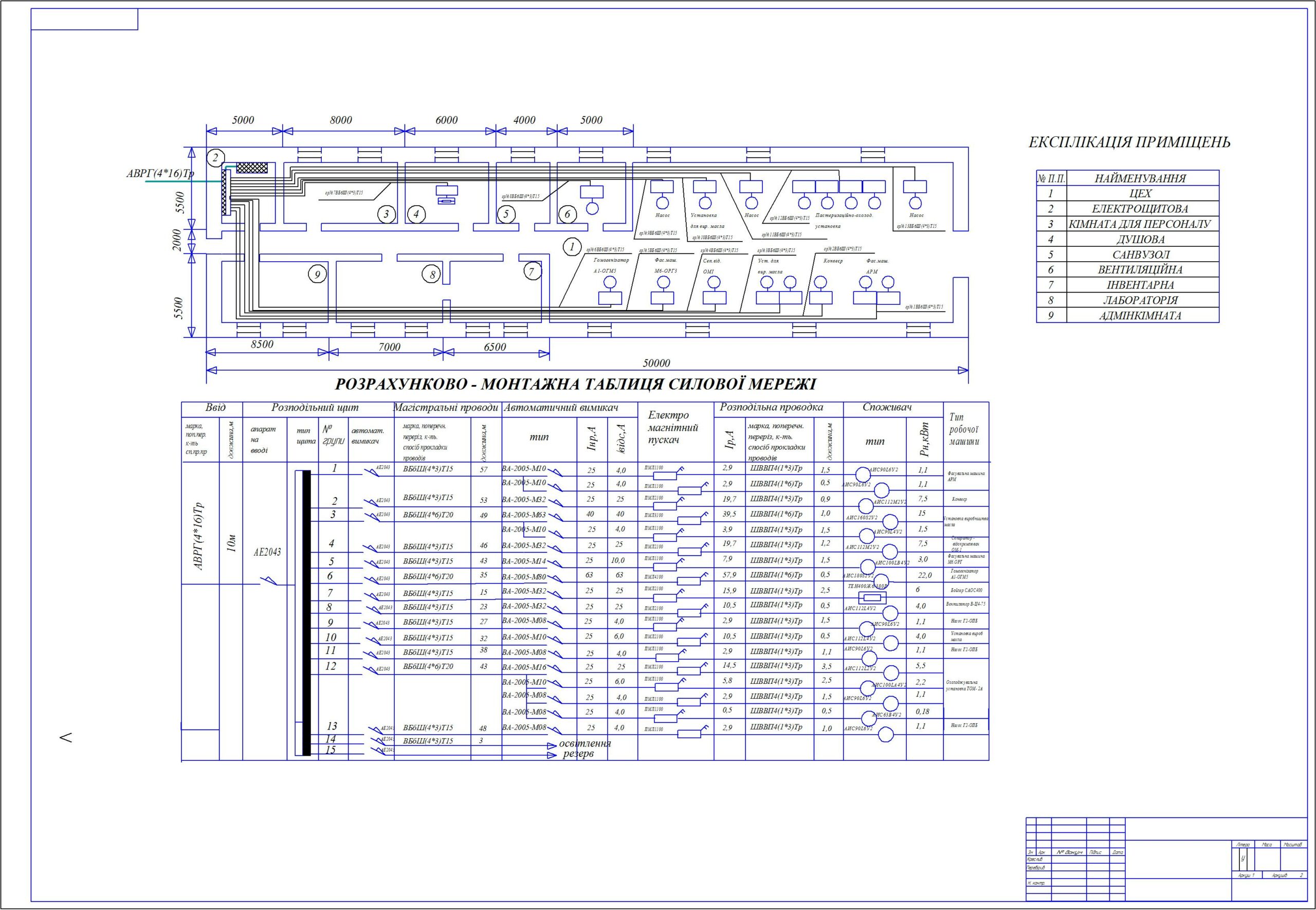The width and height of the screenshot is (1316, 910).
Task: Click the "57,9" current value cell
Action: (729, 575)
